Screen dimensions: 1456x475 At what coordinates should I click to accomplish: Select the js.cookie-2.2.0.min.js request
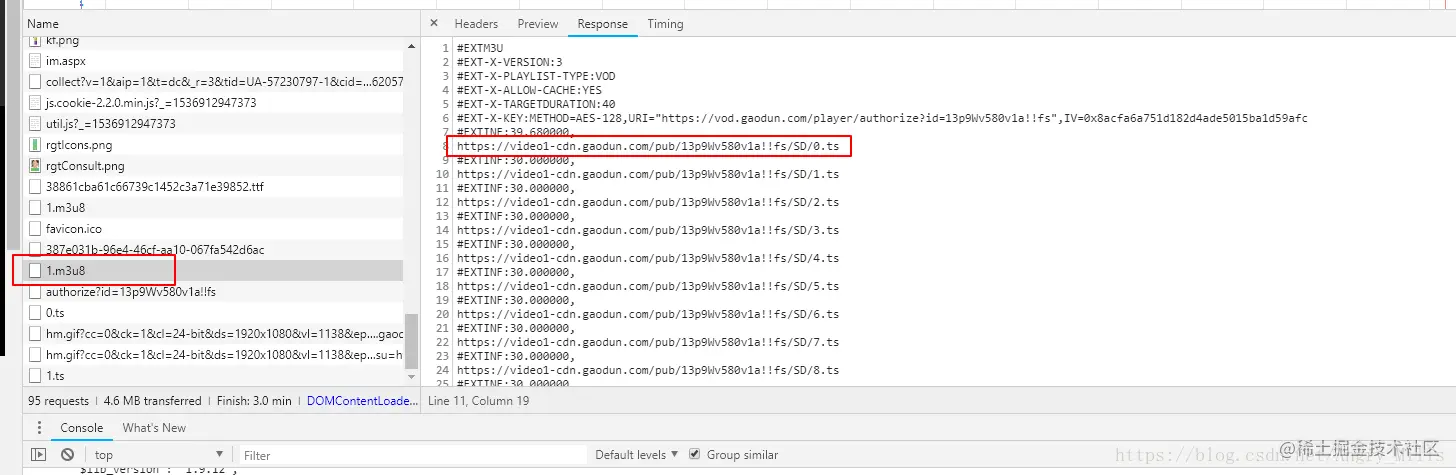point(214,103)
